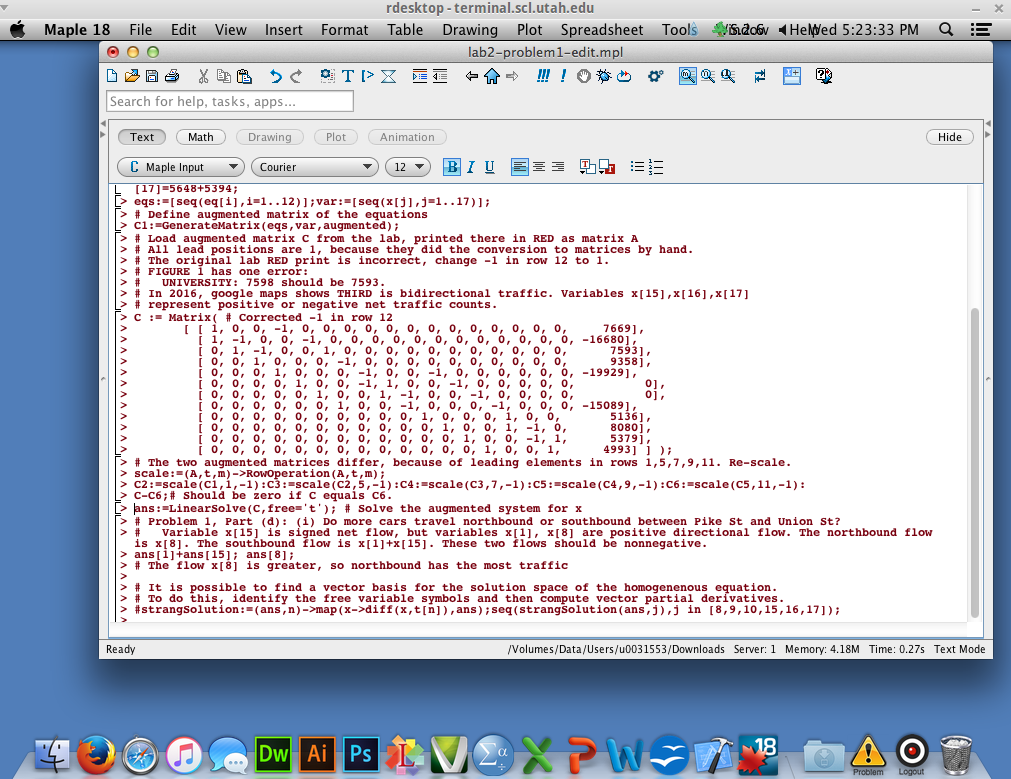Viewport: 1011px width, 779px height.
Task: Click the Undo arrow icon
Action: (x=276, y=76)
